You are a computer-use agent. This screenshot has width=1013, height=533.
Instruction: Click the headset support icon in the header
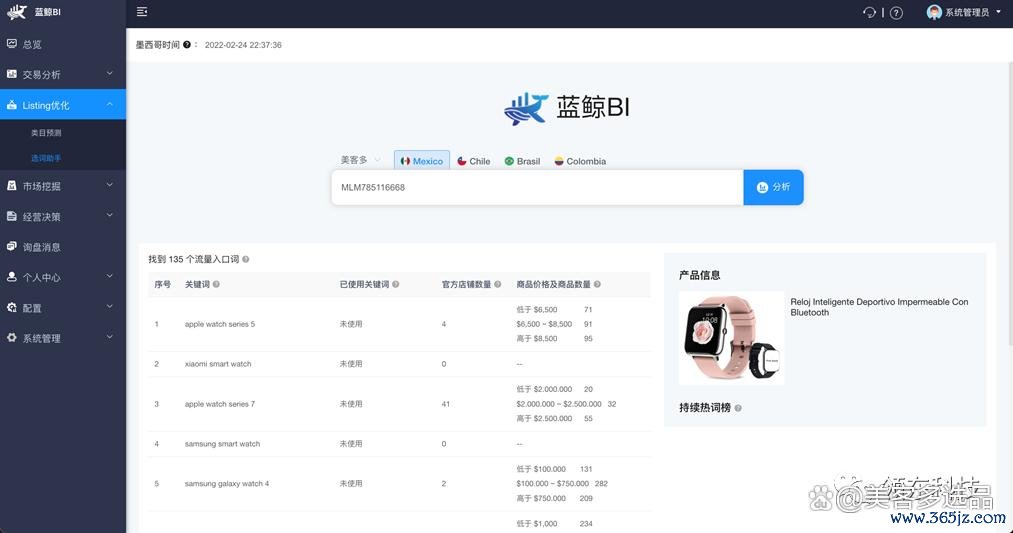869,12
